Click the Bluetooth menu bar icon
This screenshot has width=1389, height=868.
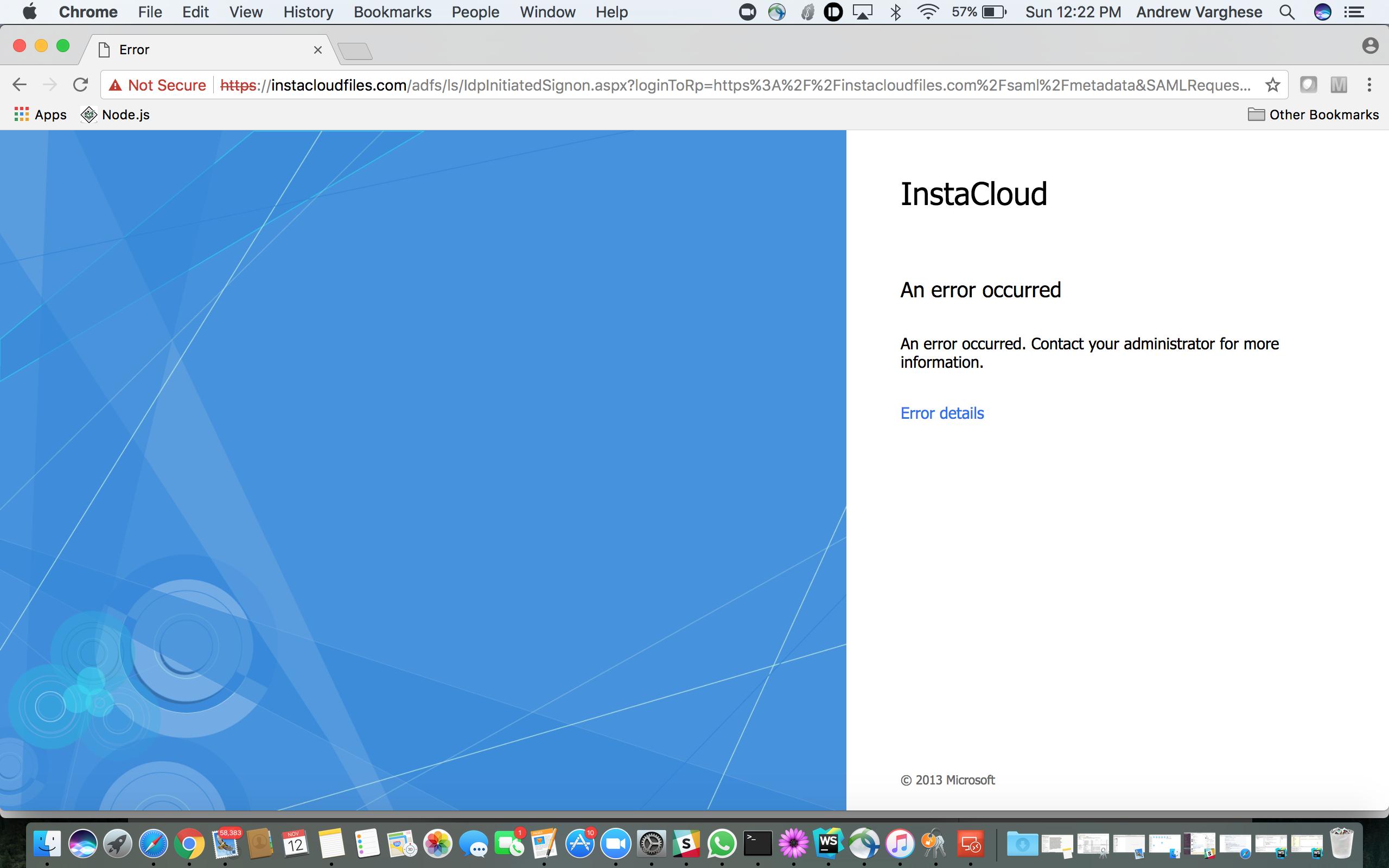click(895, 12)
